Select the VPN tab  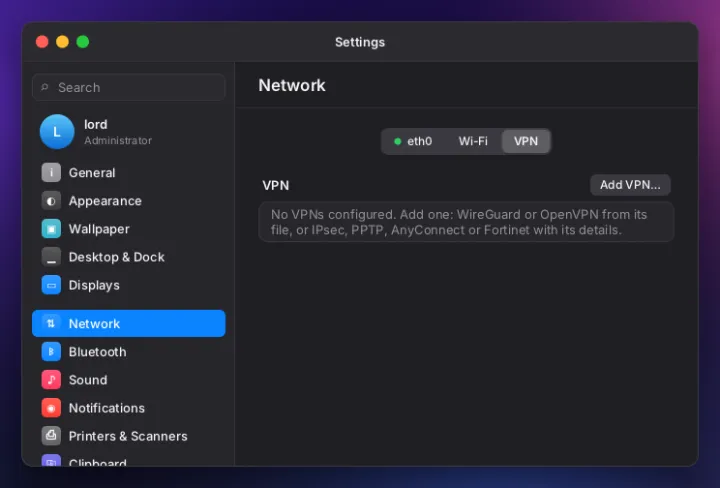pos(526,141)
